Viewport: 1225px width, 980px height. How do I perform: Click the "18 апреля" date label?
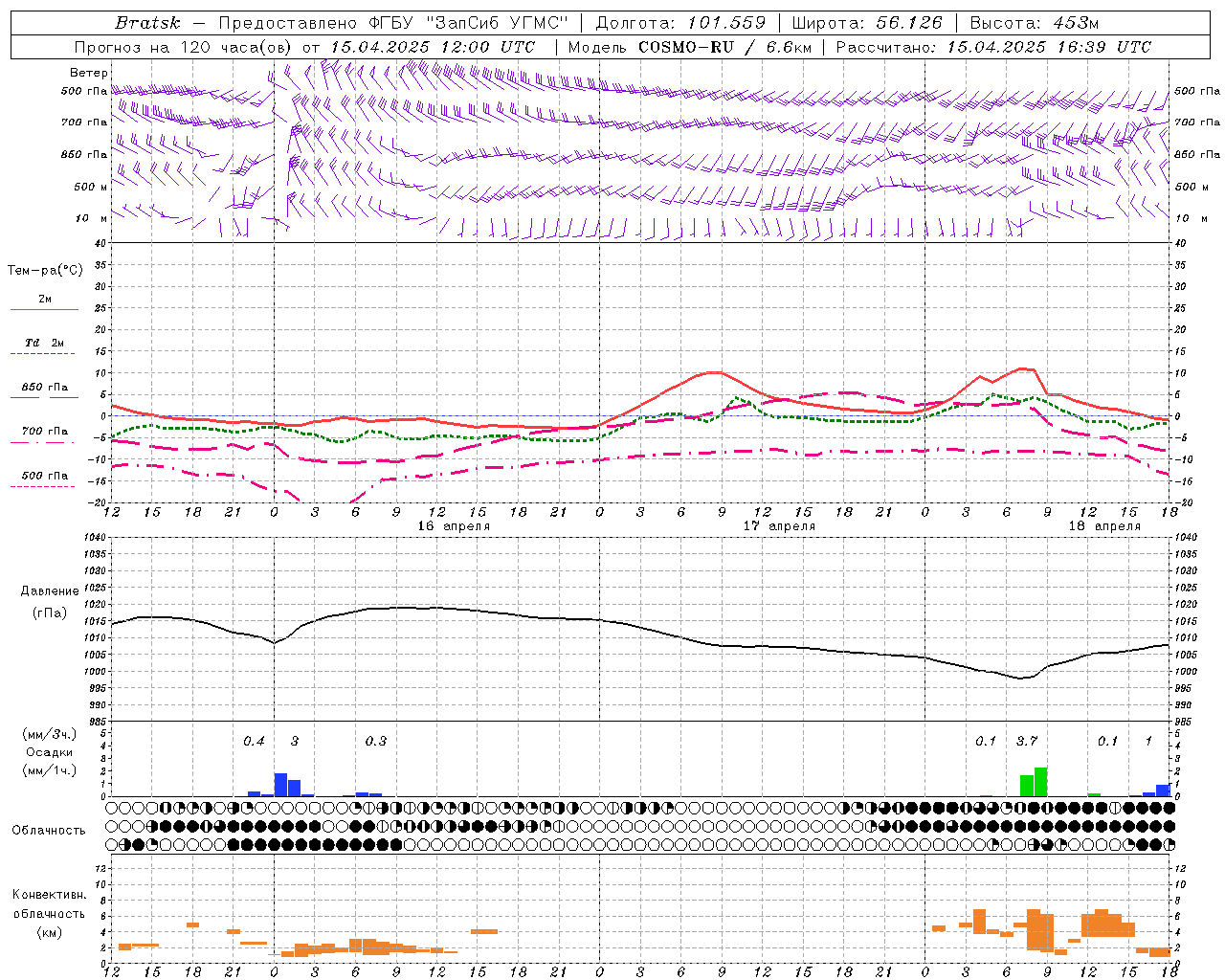pyautogui.click(x=1104, y=526)
